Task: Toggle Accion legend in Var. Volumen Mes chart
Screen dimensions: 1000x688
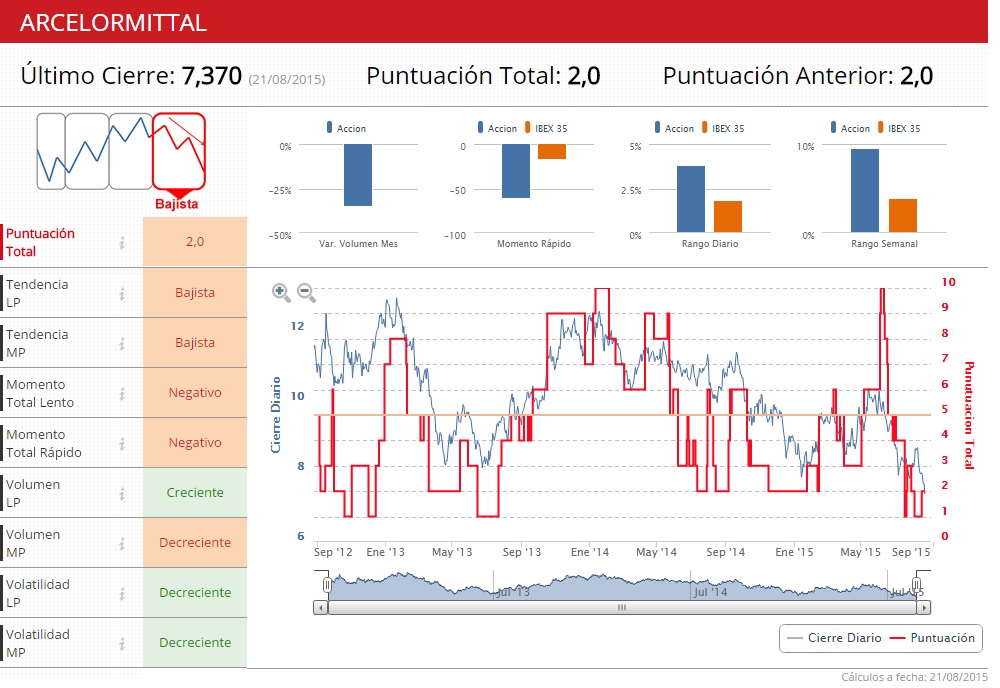Action: click(x=346, y=128)
